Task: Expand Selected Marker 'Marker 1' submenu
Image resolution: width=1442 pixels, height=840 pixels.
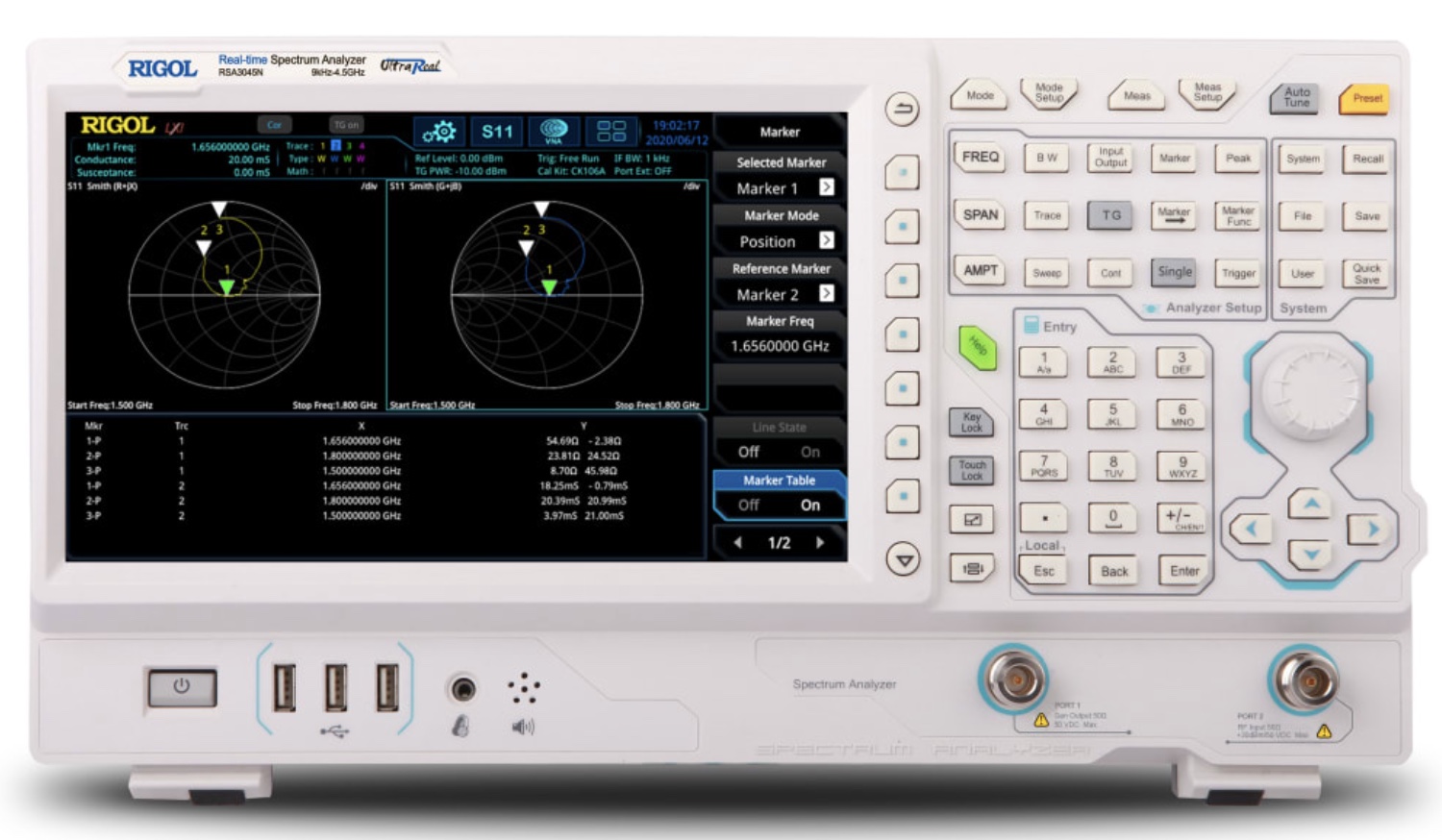Action: click(826, 187)
